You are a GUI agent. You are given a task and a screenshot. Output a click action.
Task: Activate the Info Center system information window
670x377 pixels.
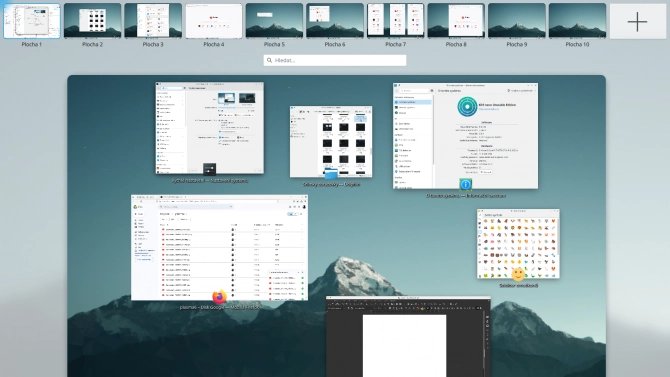(465, 135)
